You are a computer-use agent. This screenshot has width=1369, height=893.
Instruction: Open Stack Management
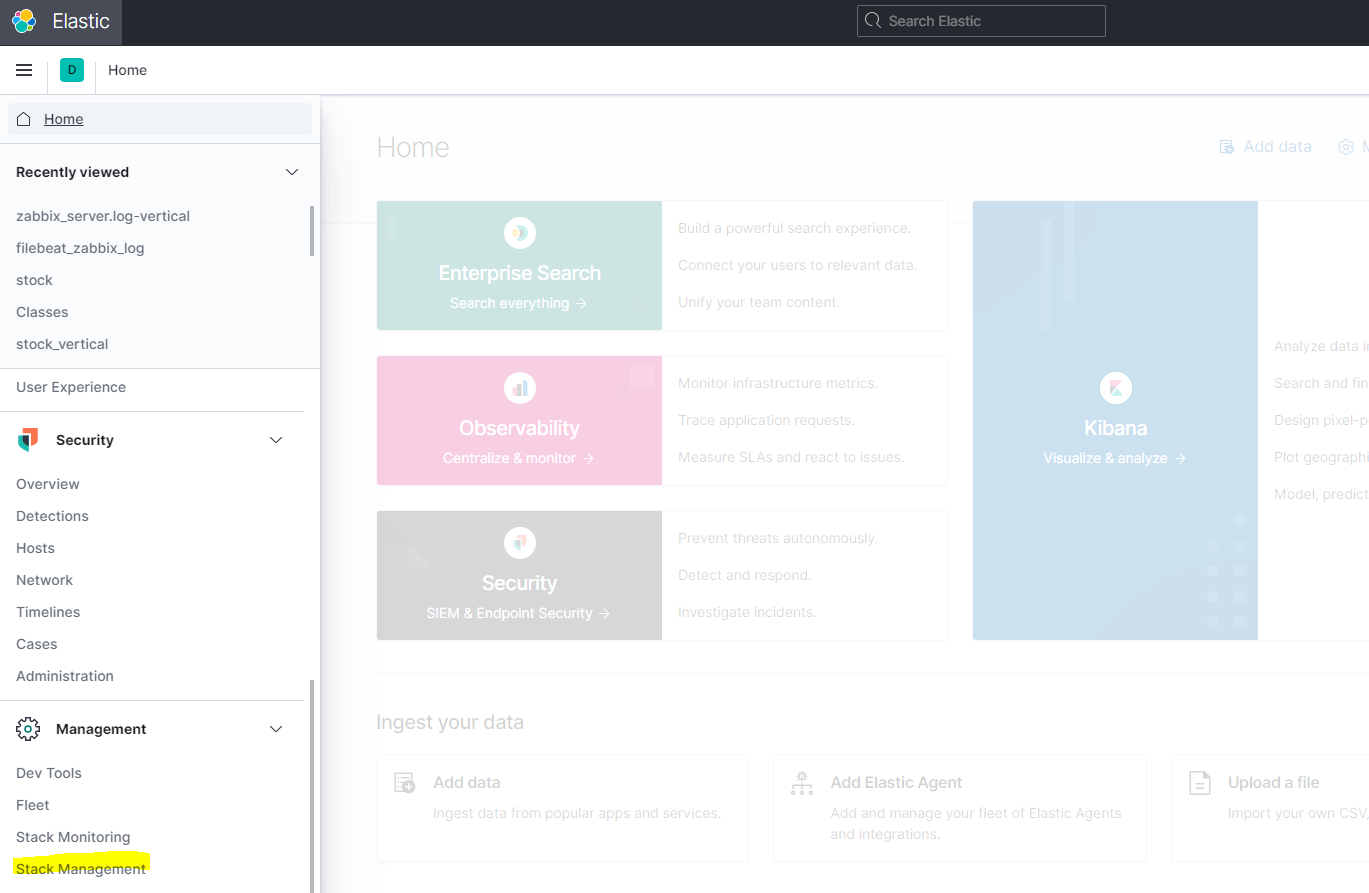tap(81, 869)
